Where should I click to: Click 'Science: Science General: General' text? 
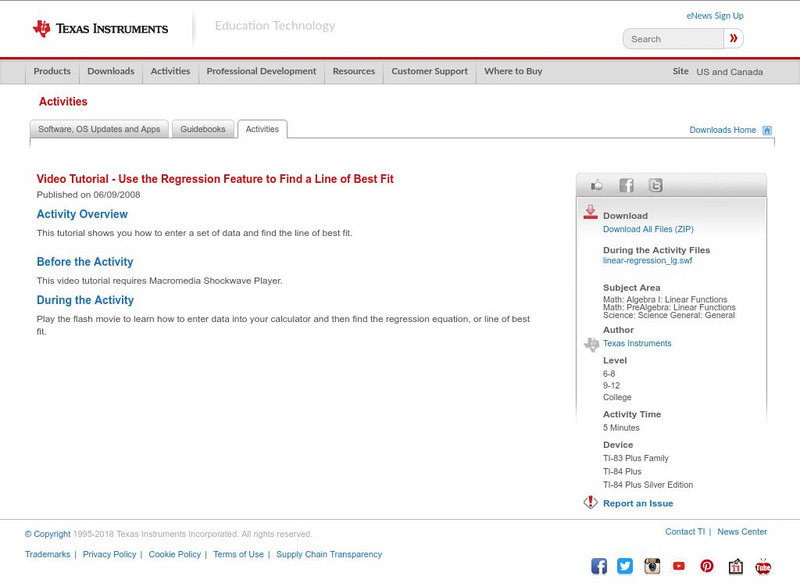coord(669,315)
